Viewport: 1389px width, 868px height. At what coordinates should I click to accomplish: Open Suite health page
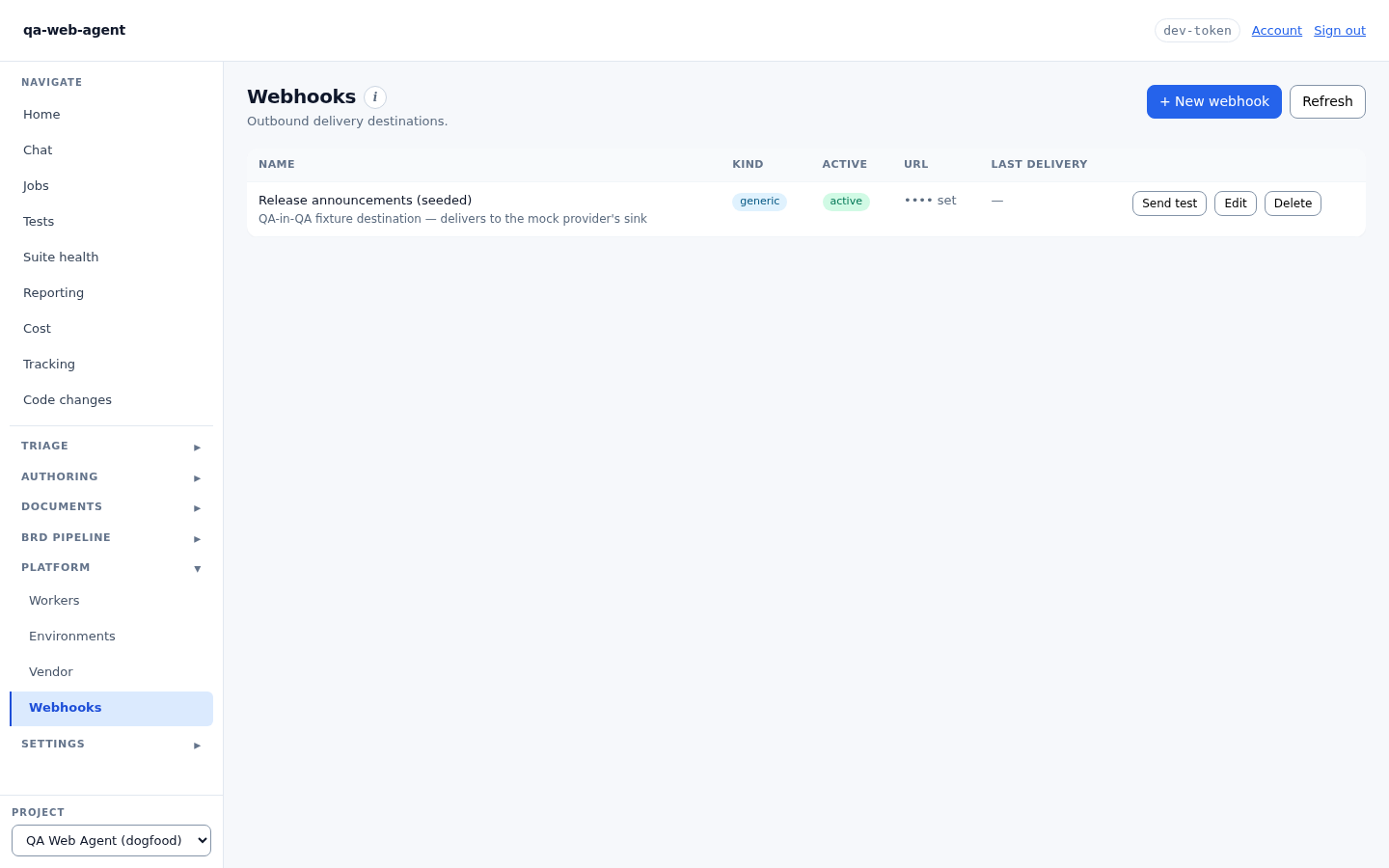coord(112,258)
